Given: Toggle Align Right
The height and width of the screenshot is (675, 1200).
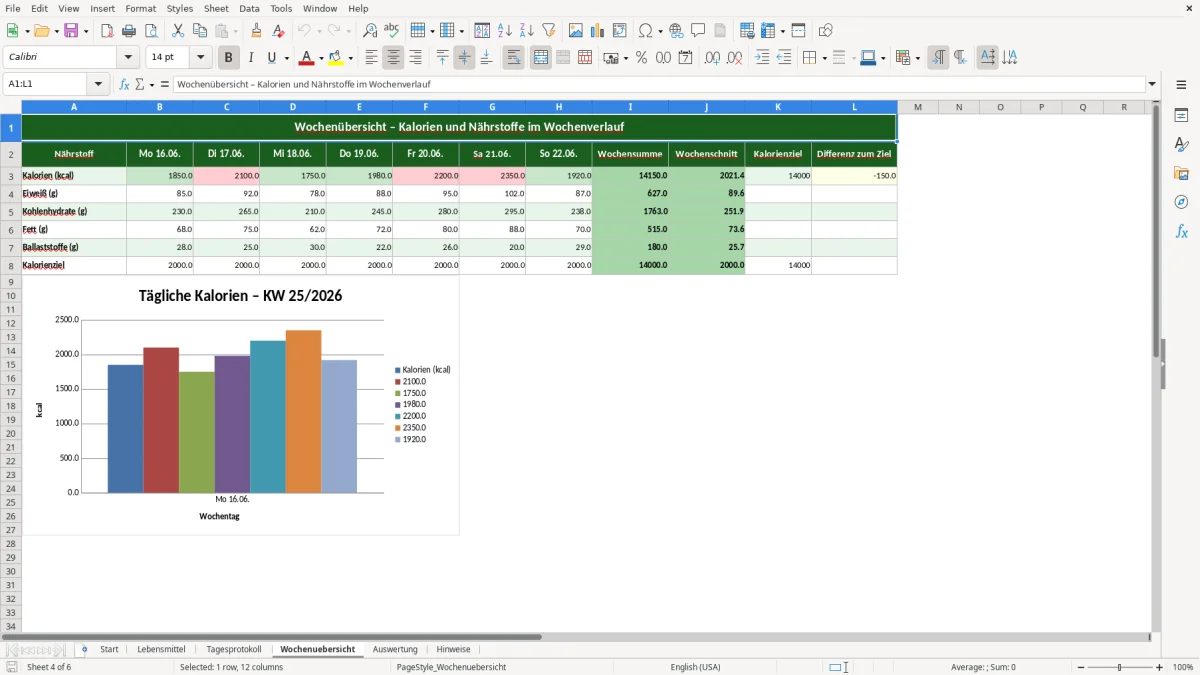Looking at the screenshot, I should 416,58.
